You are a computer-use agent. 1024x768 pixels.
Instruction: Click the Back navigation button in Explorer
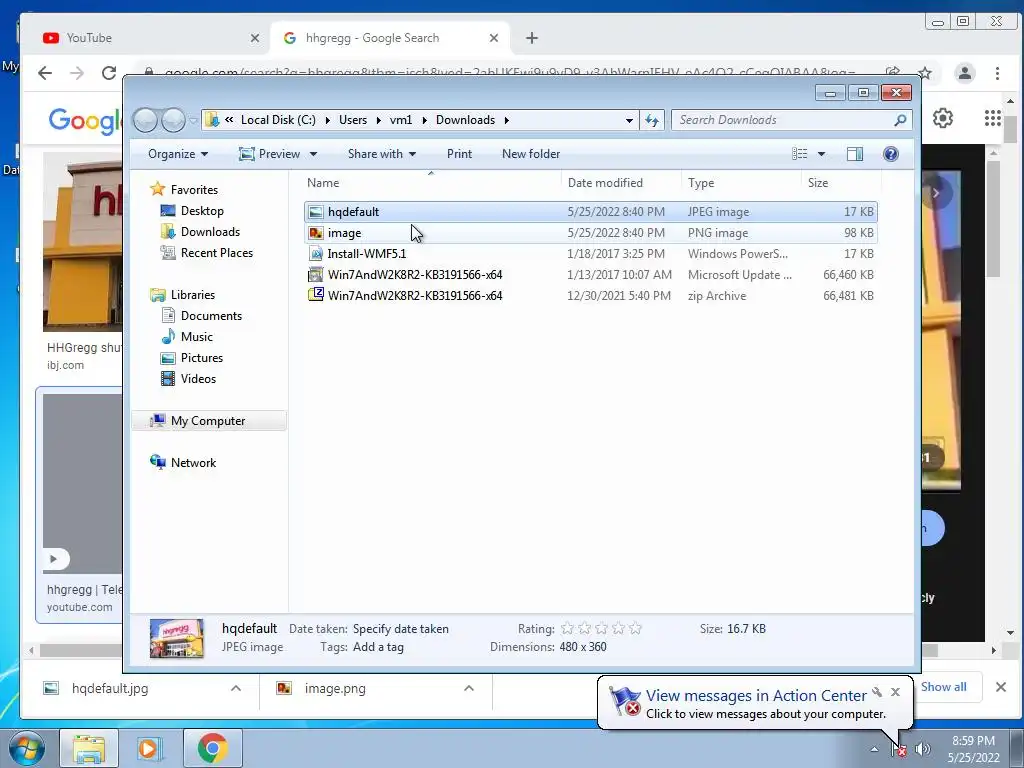tap(145, 120)
